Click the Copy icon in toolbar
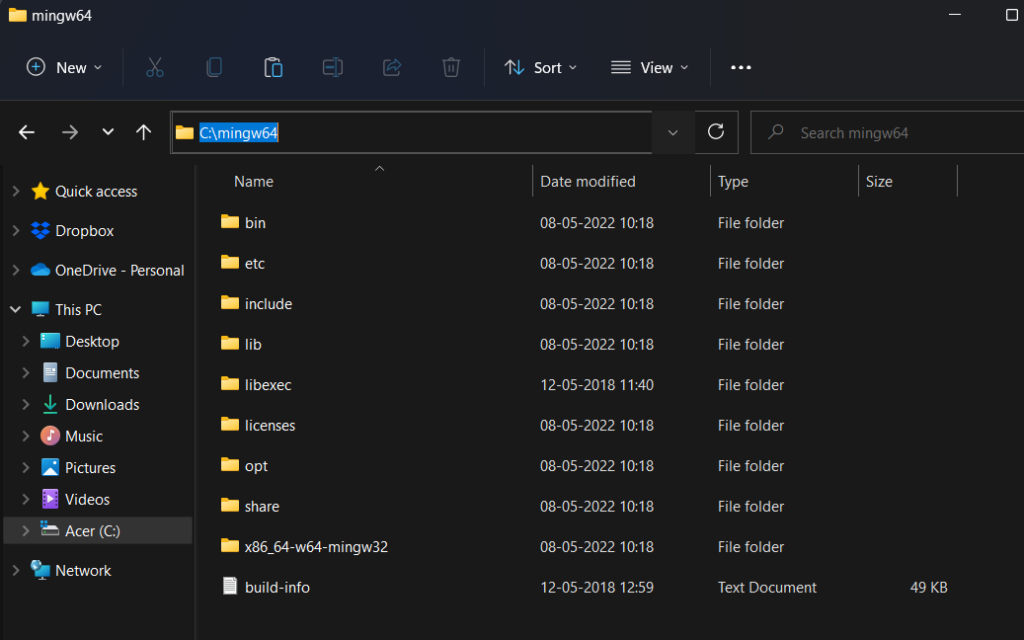The width and height of the screenshot is (1024, 640). pyautogui.click(x=214, y=68)
